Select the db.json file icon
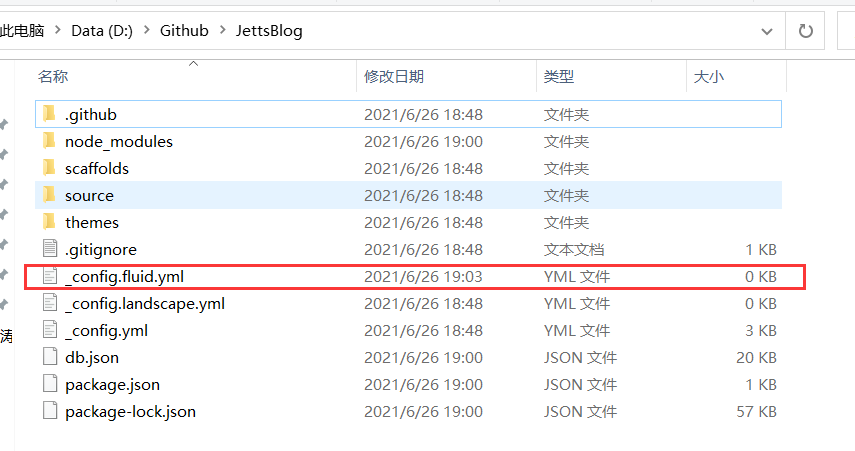The width and height of the screenshot is (855, 451). pyautogui.click(x=50, y=357)
